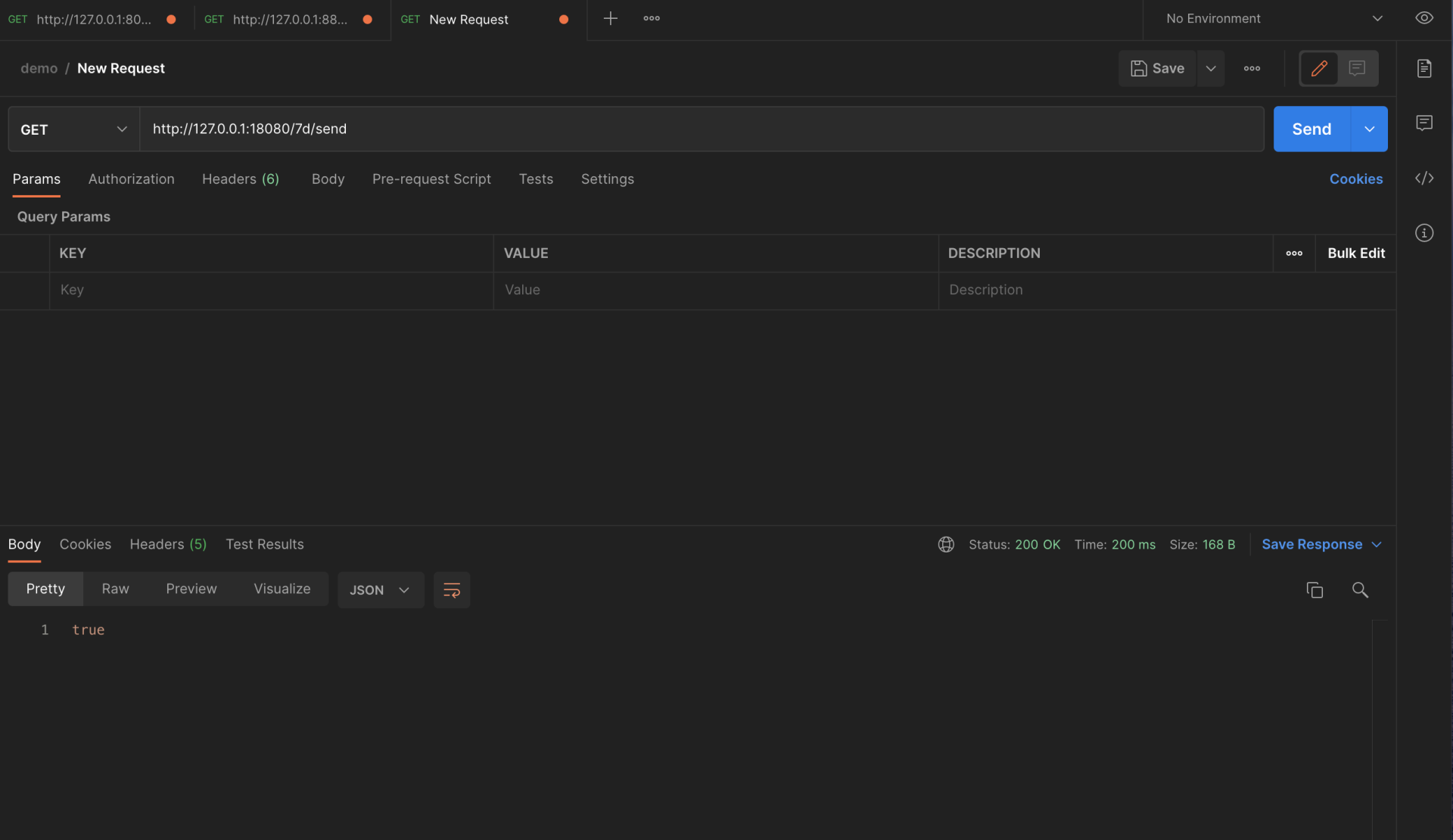Expand the Save options dropdown arrow
This screenshot has width=1453, height=840.
click(x=1211, y=68)
